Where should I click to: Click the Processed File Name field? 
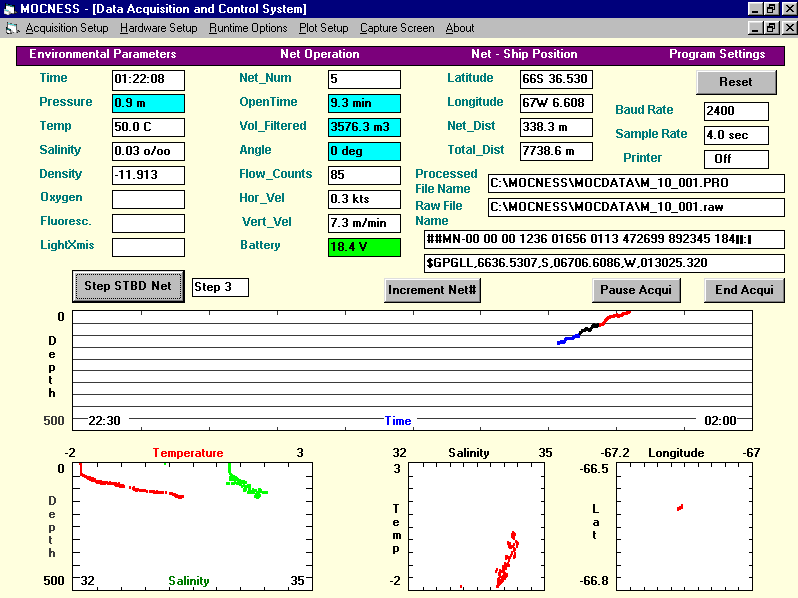tap(636, 183)
